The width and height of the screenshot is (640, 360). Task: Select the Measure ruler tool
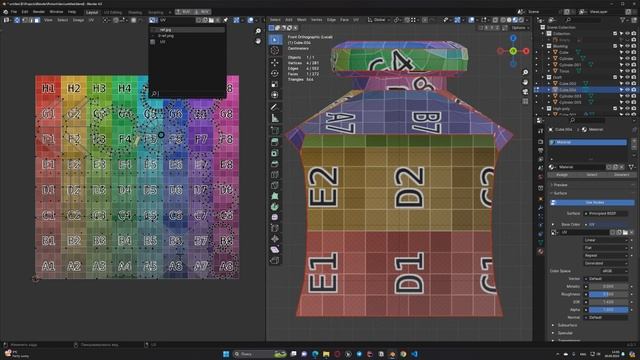point(275,118)
